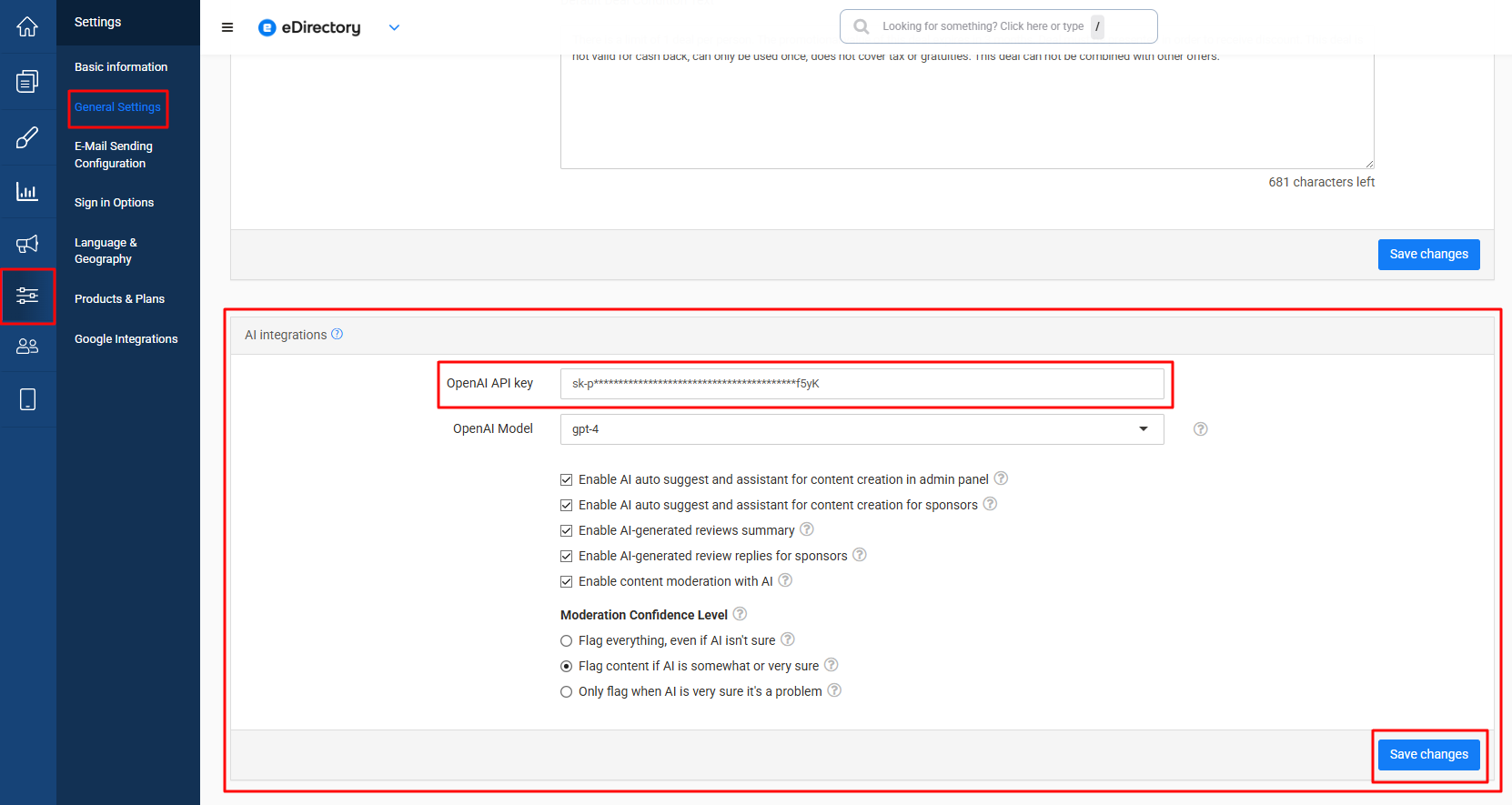
Task: Open Sign in Options
Action: (114, 203)
